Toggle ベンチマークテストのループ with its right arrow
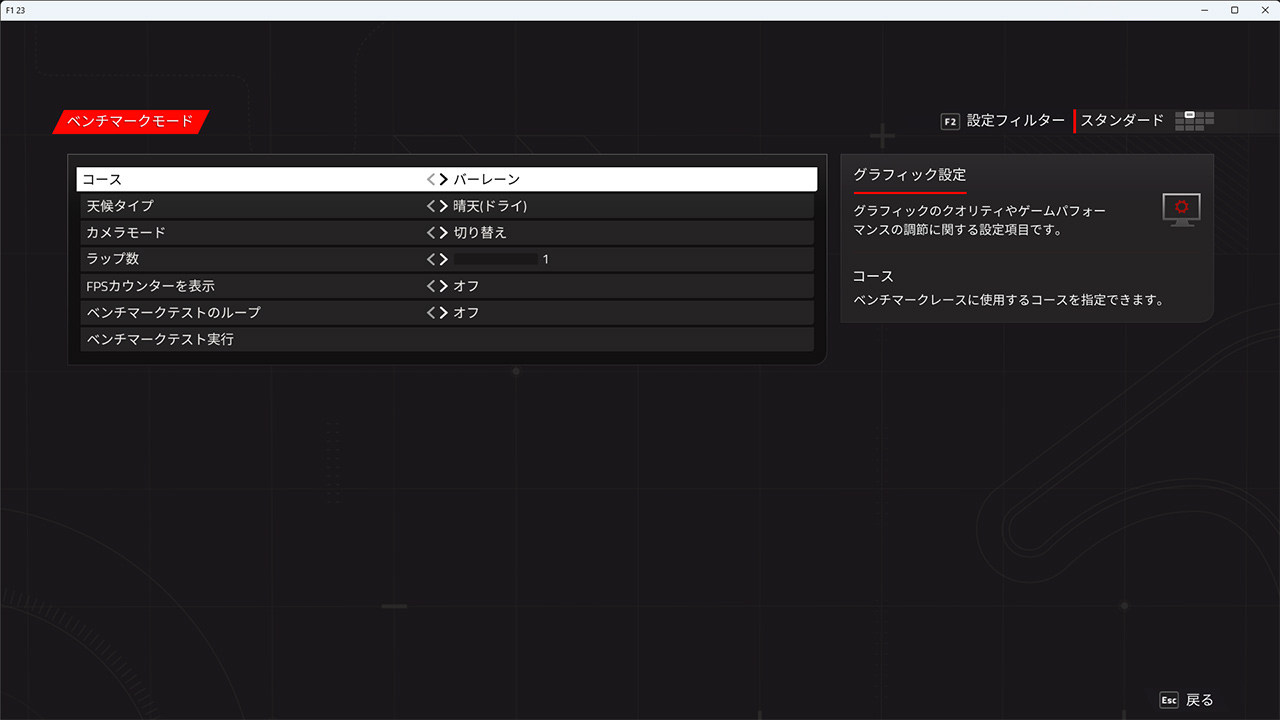The height and width of the screenshot is (720, 1280). click(x=443, y=312)
